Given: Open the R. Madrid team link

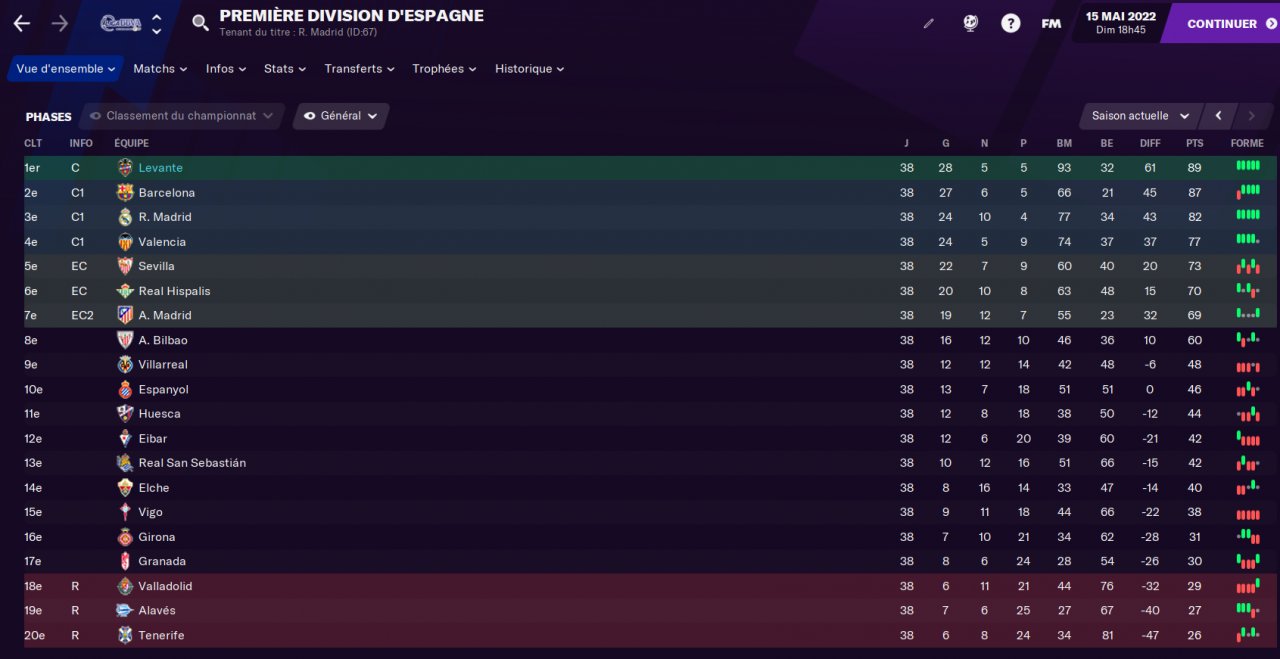Looking at the screenshot, I should [x=165, y=217].
